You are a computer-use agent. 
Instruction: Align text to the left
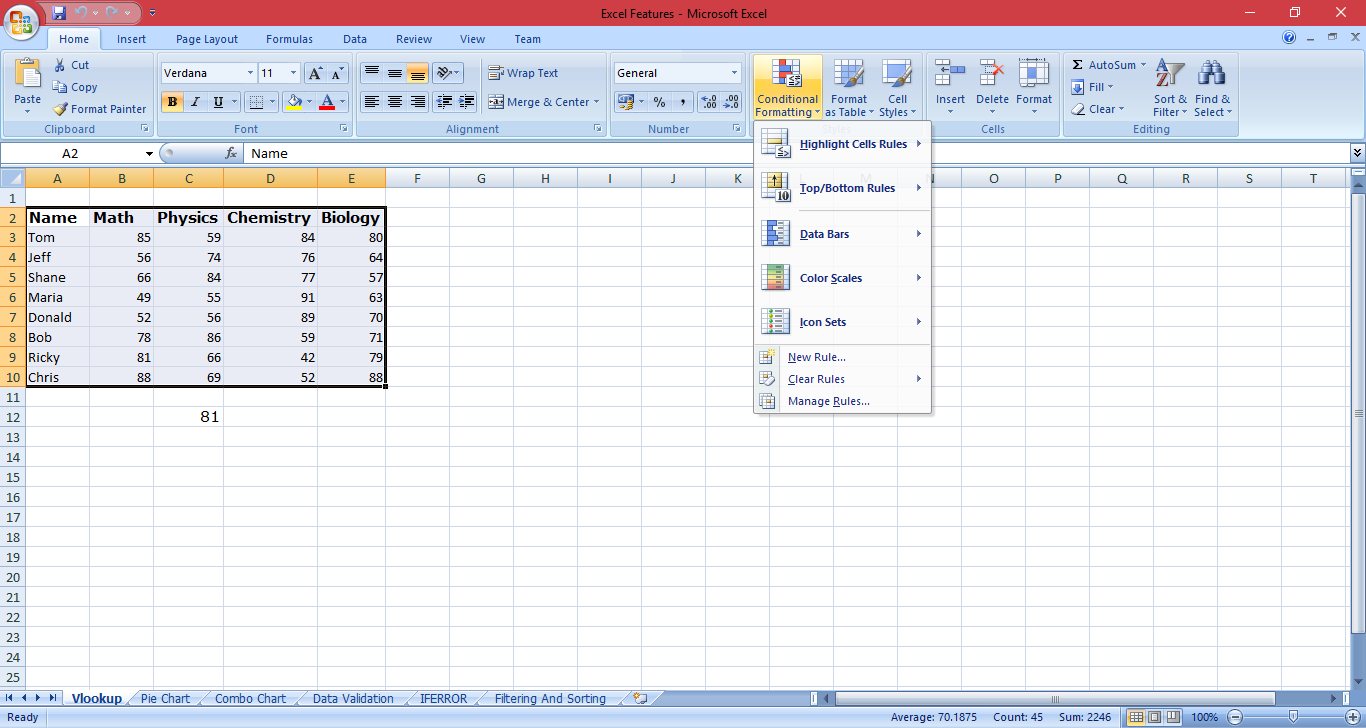[x=372, y=102]
